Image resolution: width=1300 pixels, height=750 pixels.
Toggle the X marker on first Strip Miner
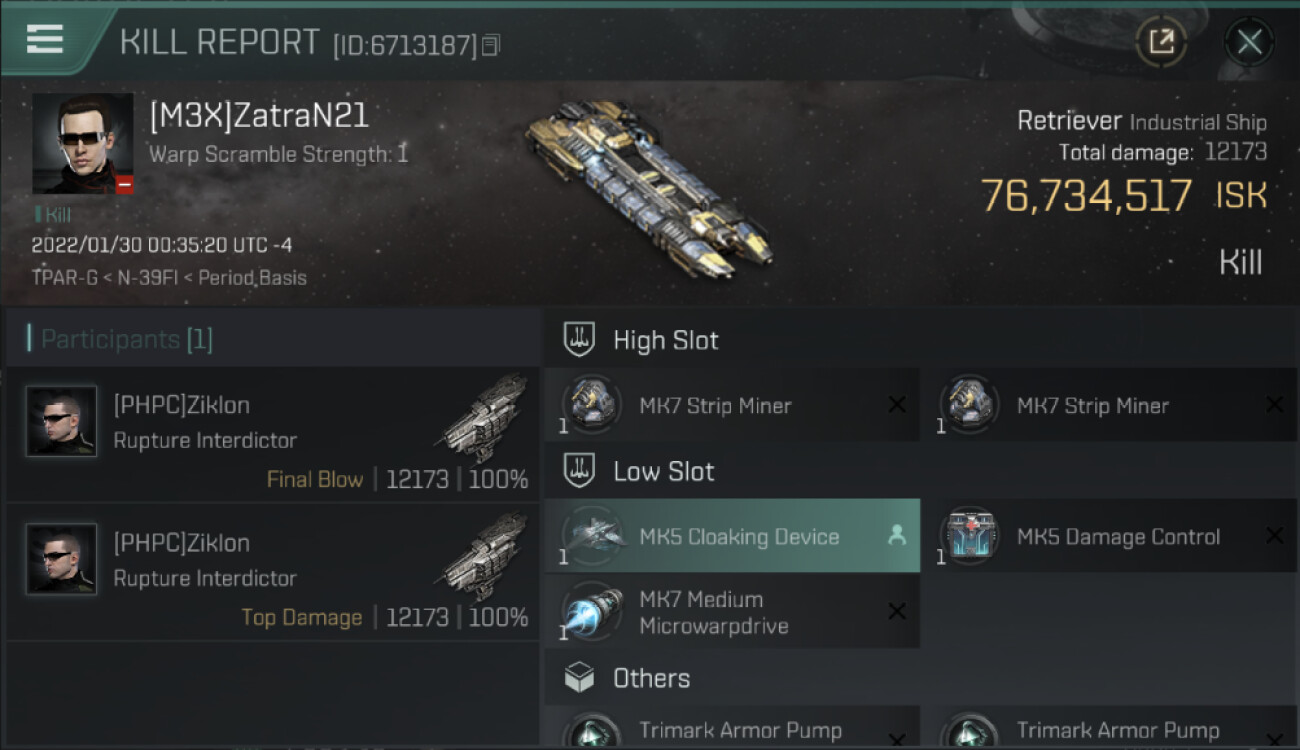897,405
